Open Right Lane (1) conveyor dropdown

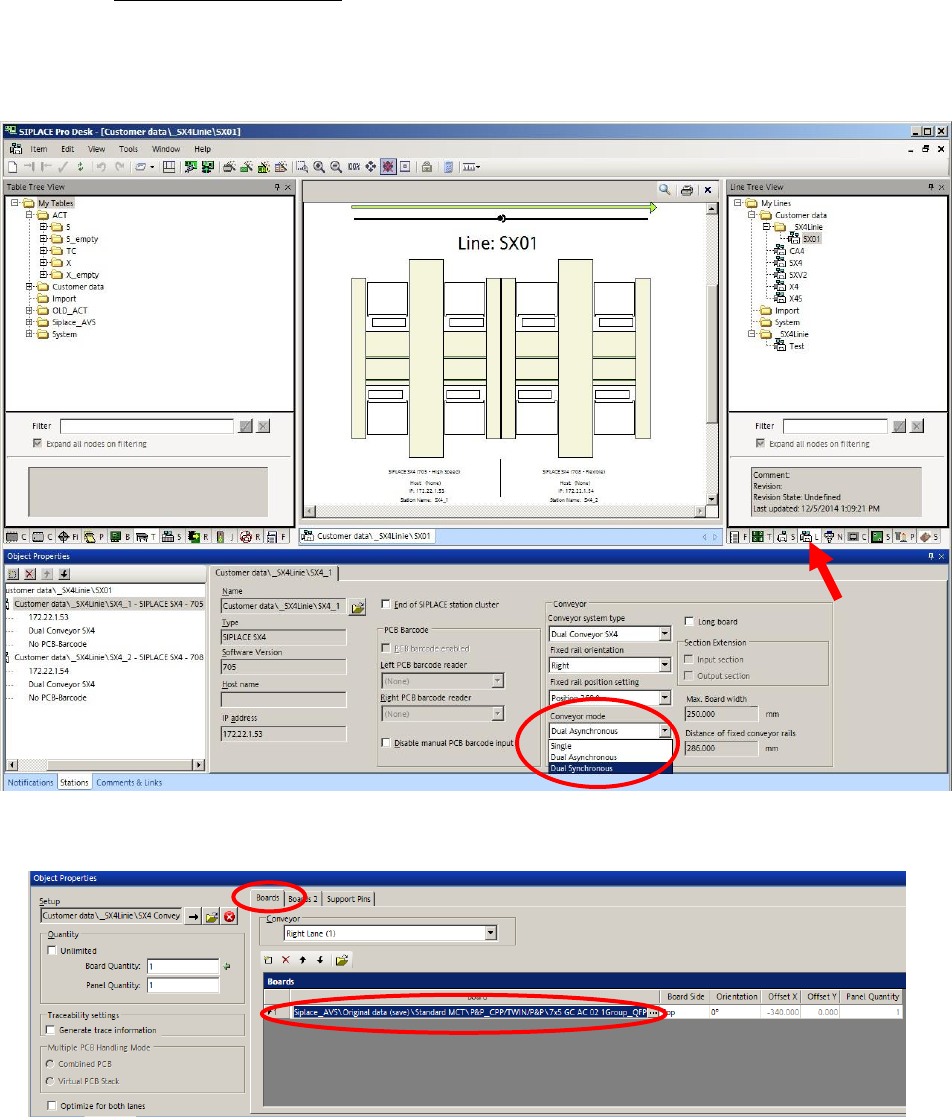click(490, 932)
